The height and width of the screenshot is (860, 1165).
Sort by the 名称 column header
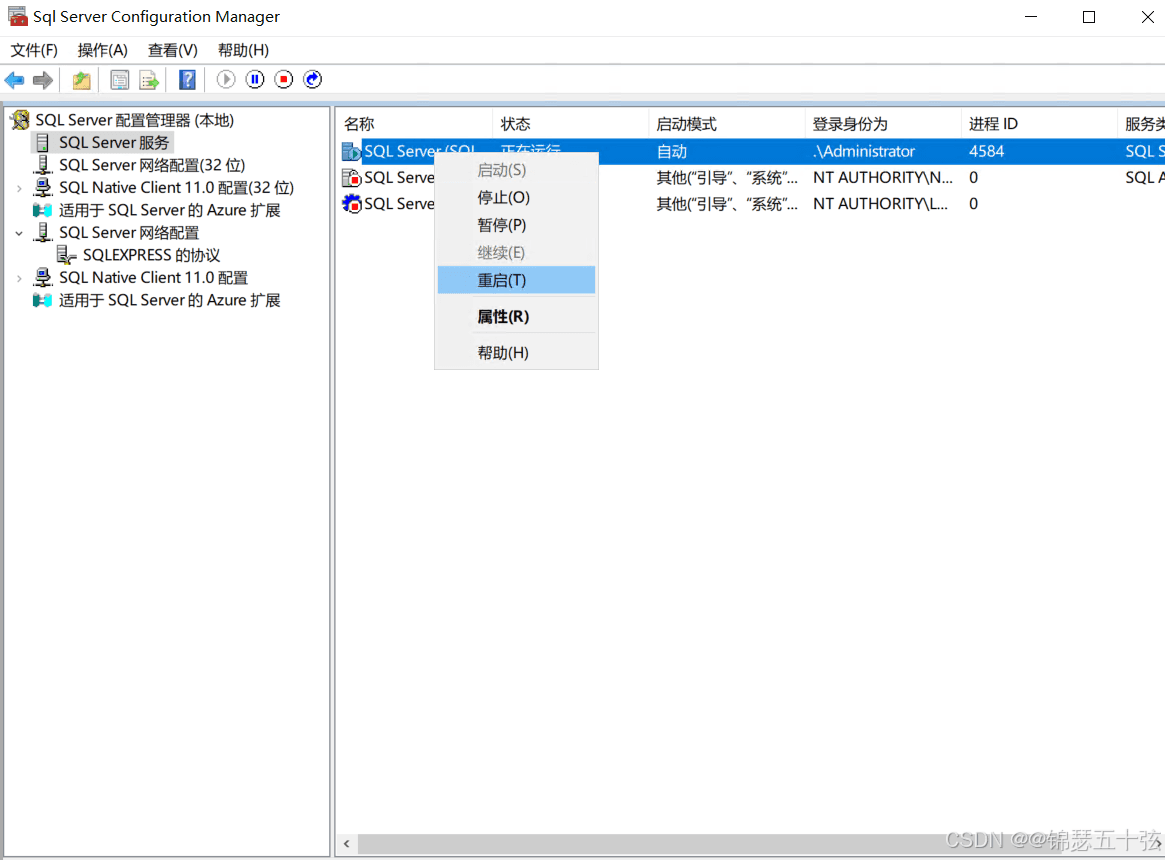tap(415, 123)
